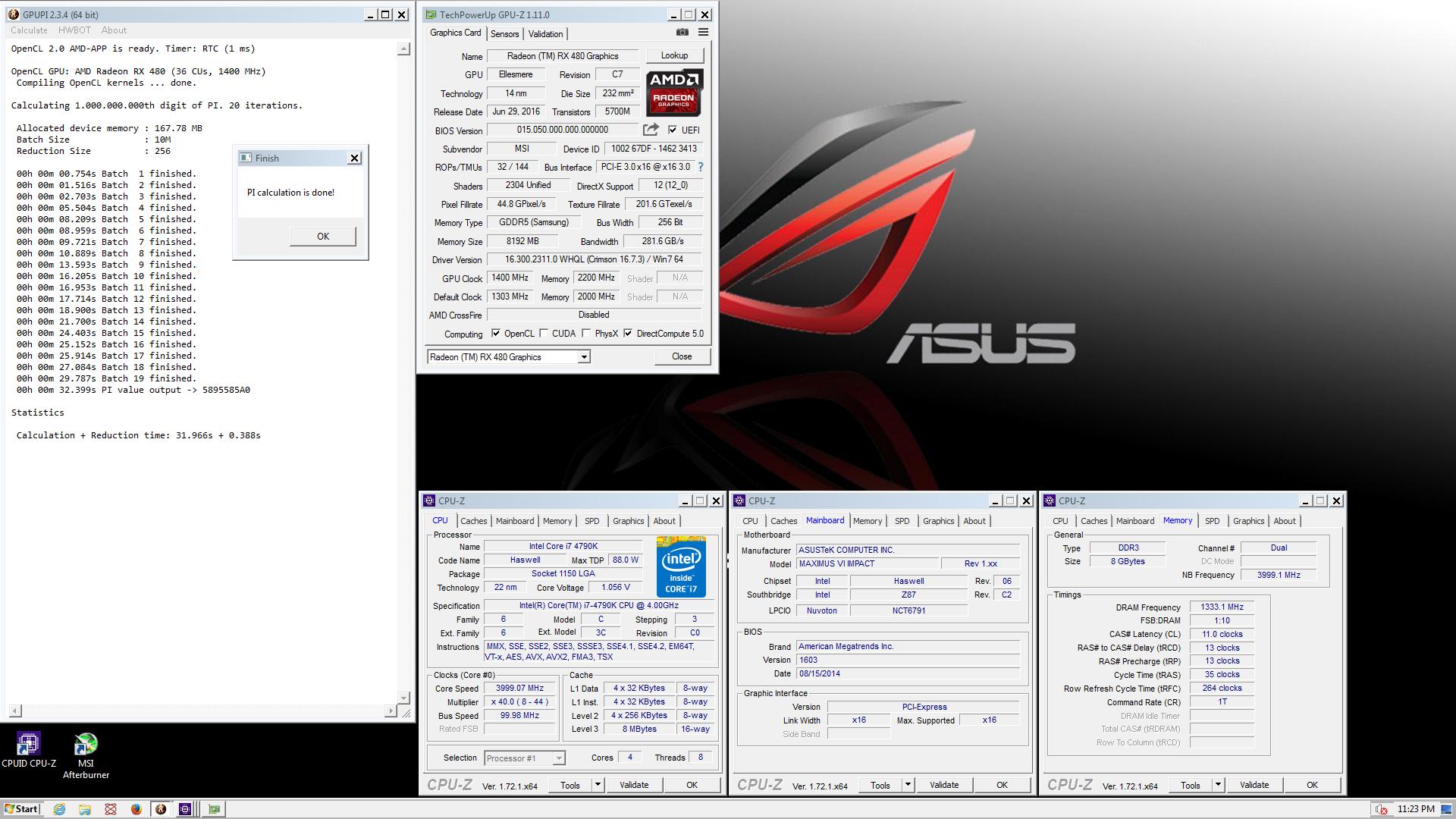
Task: Launch Firefox from the taskbar
Action: point(136,809)
